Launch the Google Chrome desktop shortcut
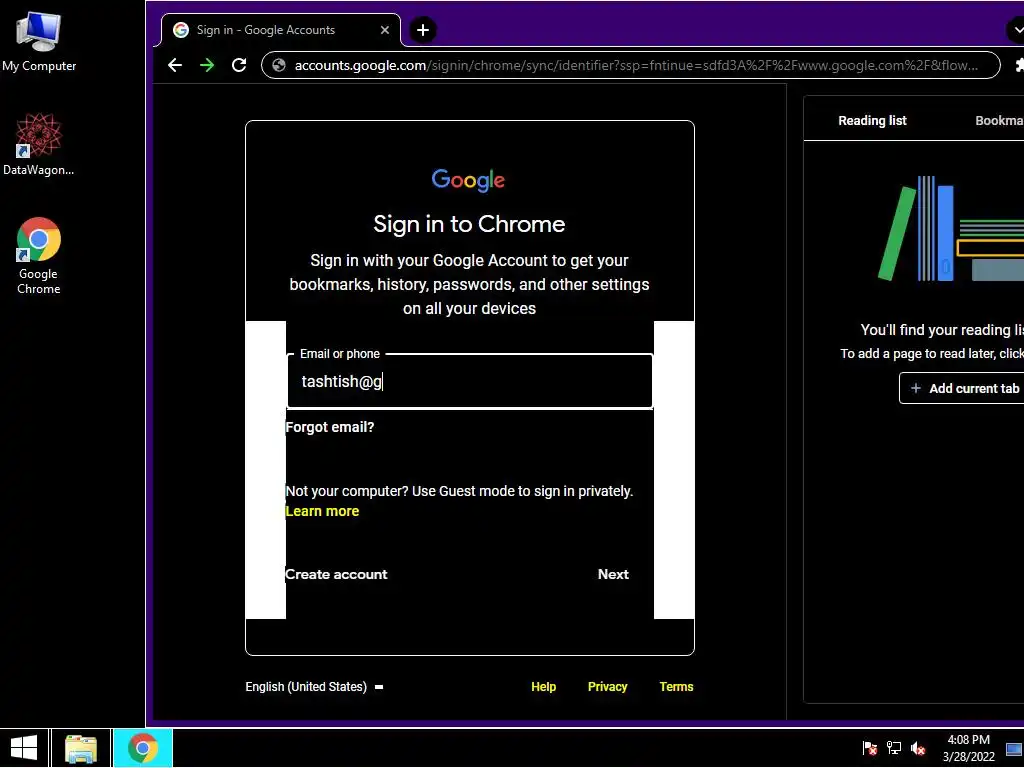Image resolution: width=1024 pixels, height=768 pixels. [39, 255]
